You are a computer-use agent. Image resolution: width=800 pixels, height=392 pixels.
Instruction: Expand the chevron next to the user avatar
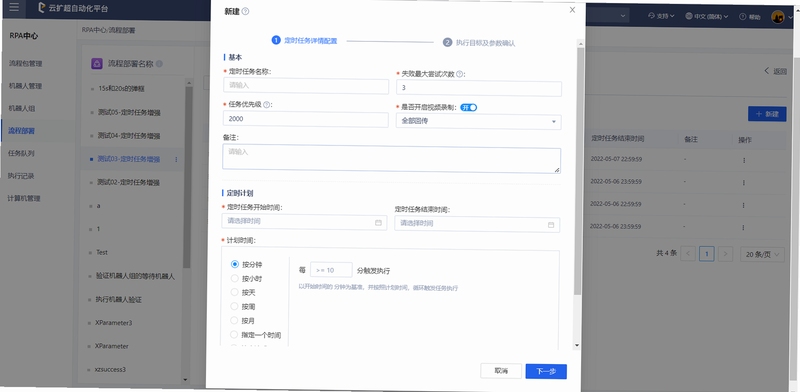click(790, 17)
